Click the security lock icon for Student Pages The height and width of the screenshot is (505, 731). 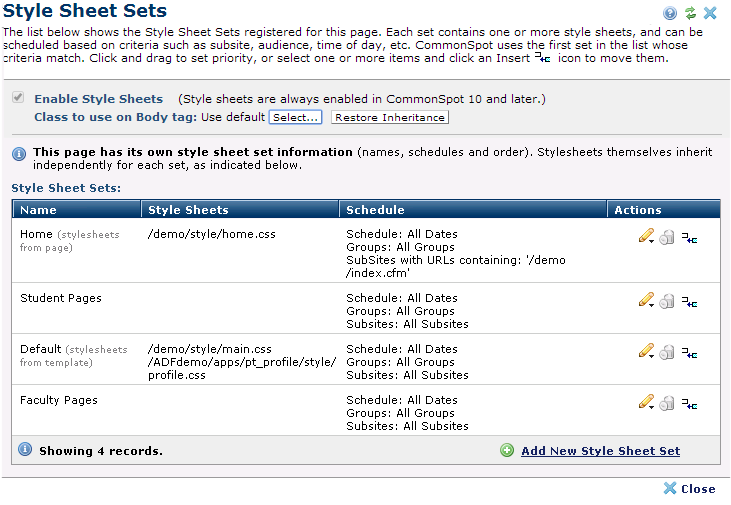coord(667,302)
